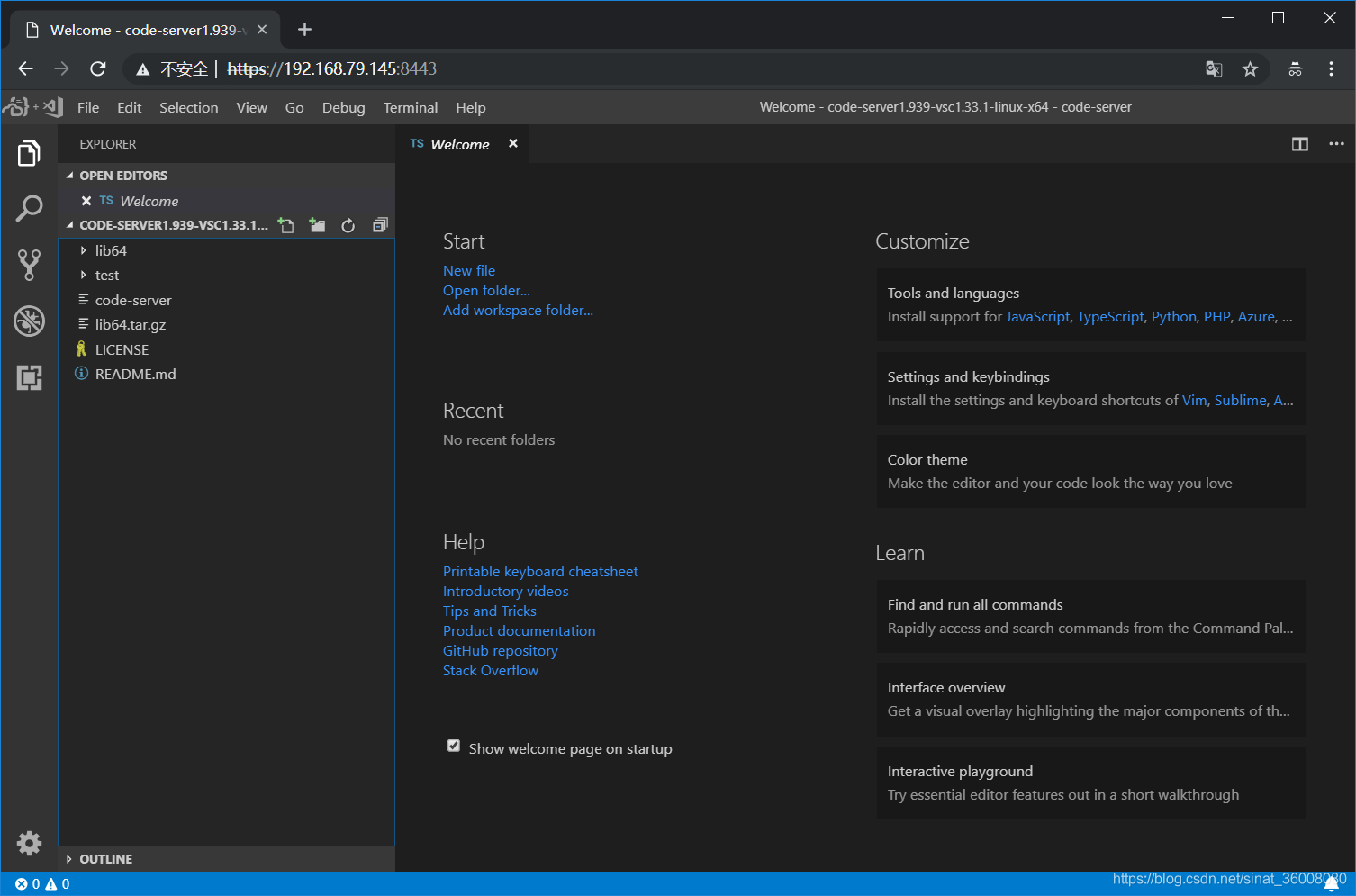Open the Interactive playground card
The height and width of the screenshot is (896, 1356).
[x=1091, y=783]
